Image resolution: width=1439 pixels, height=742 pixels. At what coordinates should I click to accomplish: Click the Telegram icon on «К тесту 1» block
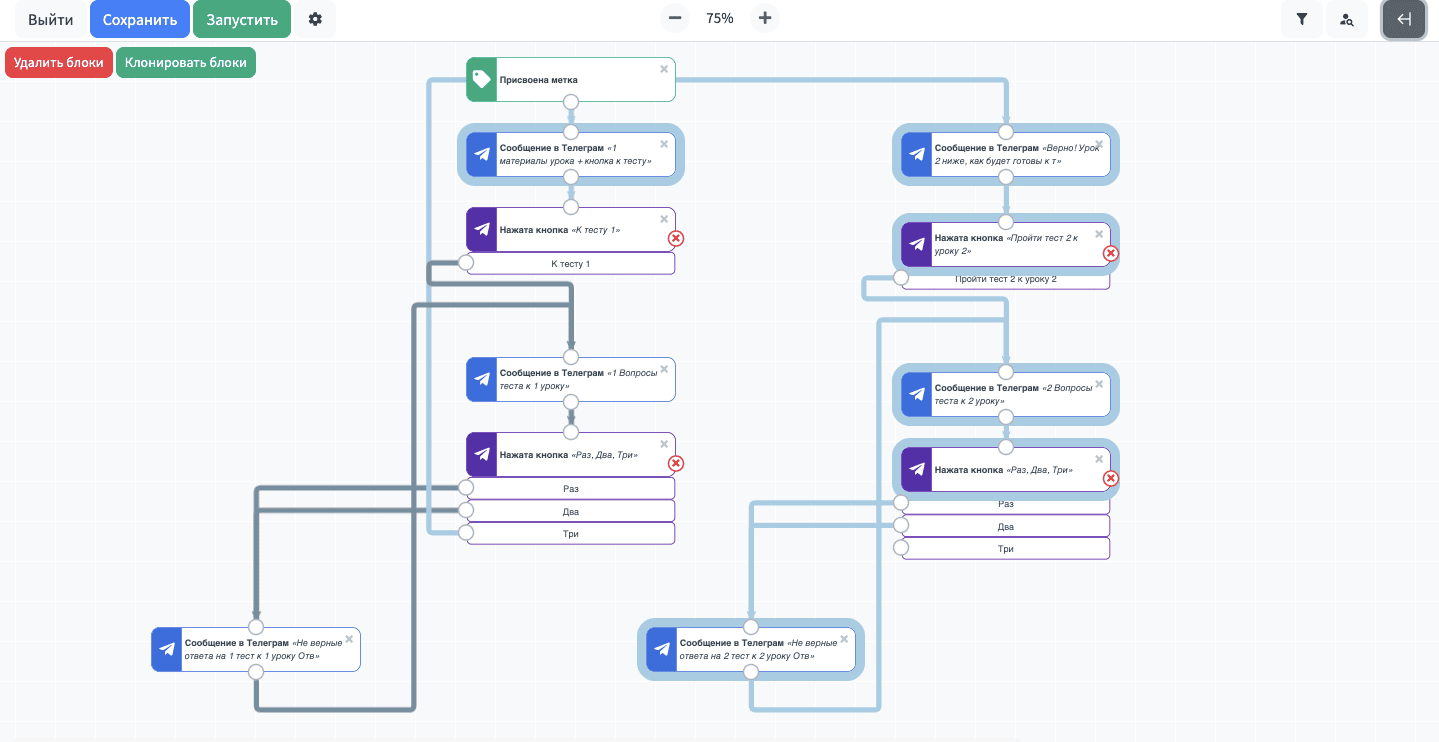point(482,229)
